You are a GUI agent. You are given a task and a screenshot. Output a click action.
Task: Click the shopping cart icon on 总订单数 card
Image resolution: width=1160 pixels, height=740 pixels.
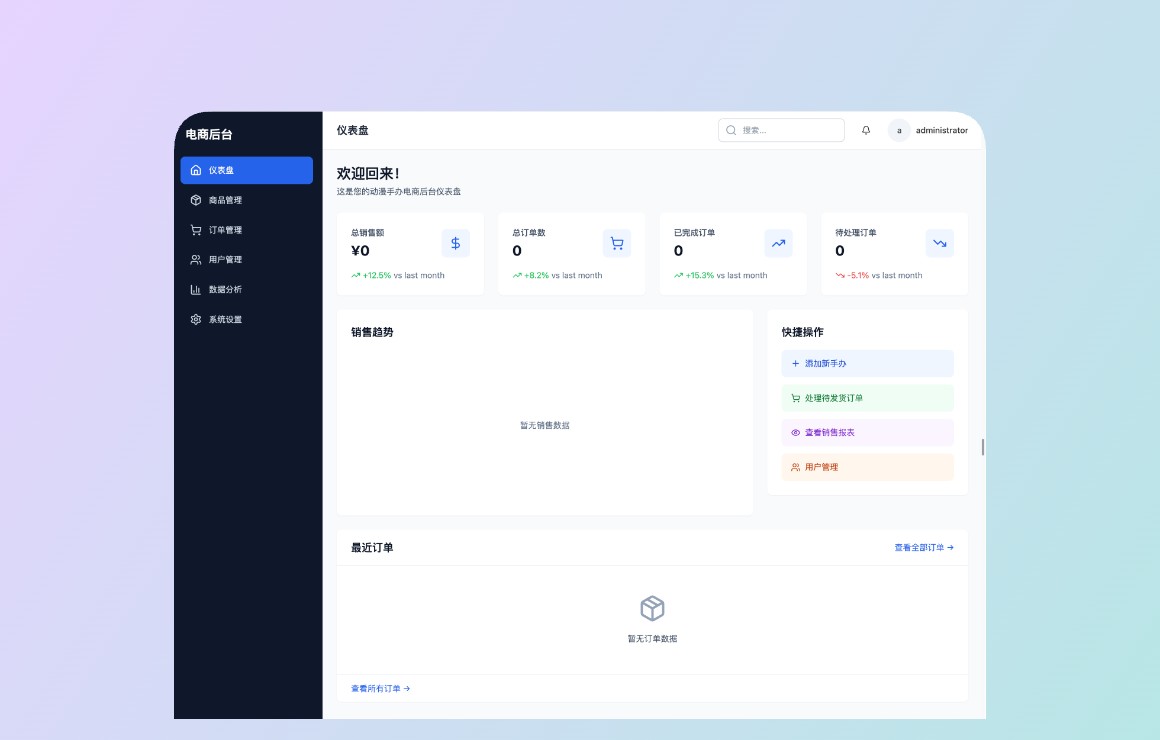tap(617, 243)
